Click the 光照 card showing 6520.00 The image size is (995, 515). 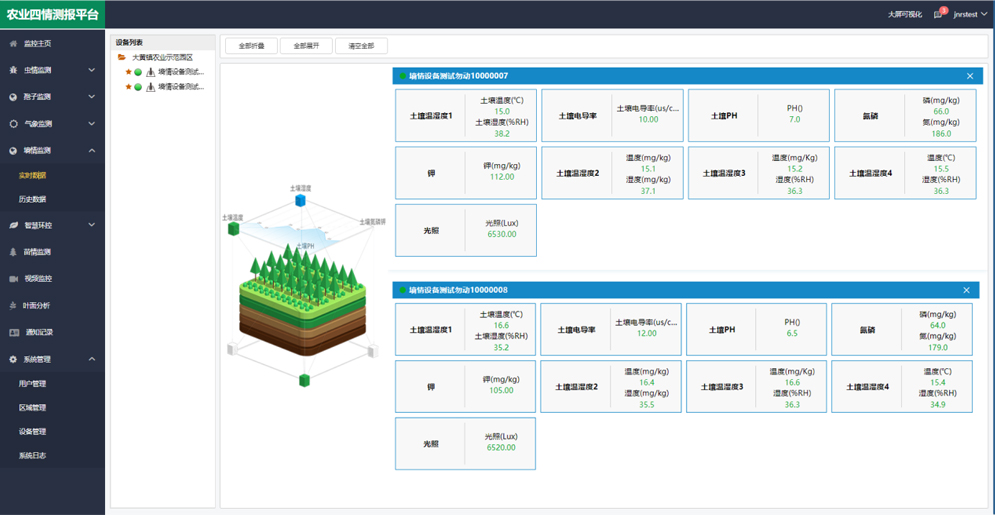click(465, 443)
